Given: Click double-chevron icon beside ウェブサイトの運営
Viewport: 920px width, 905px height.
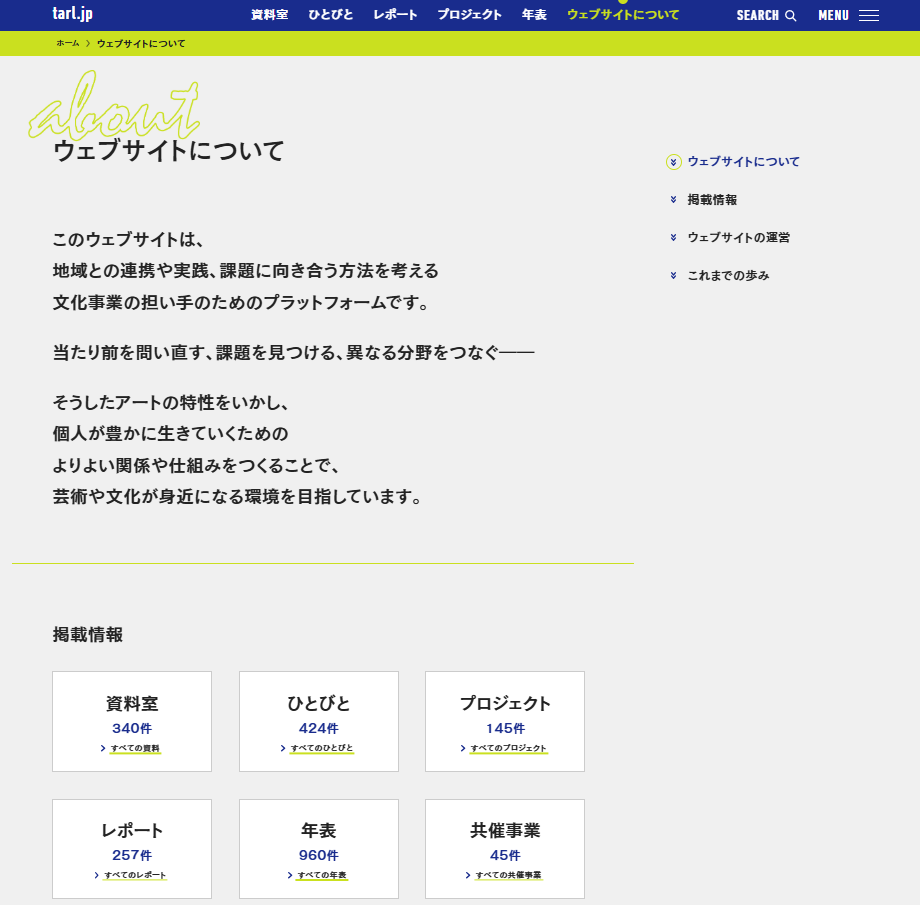Looking at the screenshot, I should [x=674, y=238].
